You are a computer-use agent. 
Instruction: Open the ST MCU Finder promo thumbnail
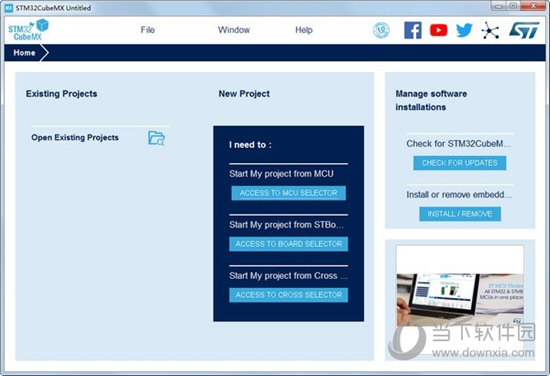click(460, 299)
